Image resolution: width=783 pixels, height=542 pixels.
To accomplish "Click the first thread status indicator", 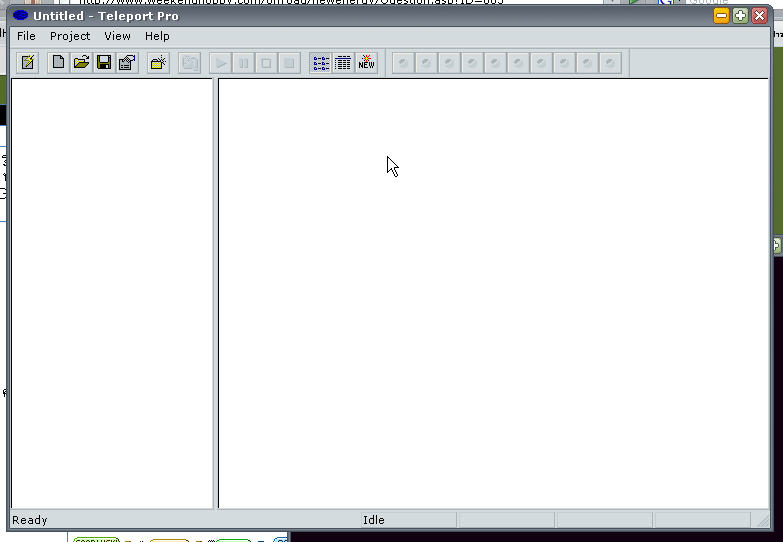I will click(x=403, y=63).
